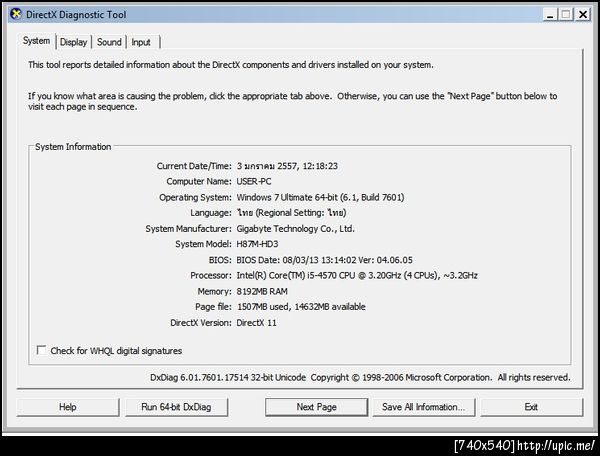
Task: Click Save All Information button
Action: pyautogui.click(x=424, y=407)
